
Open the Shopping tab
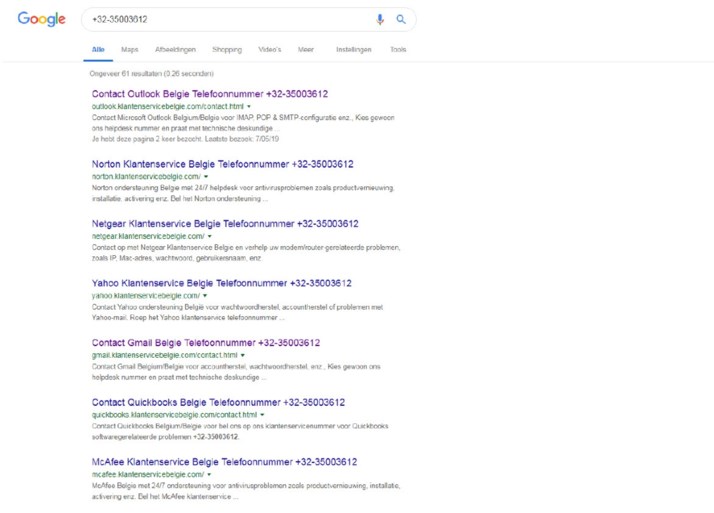pos(227,50)
